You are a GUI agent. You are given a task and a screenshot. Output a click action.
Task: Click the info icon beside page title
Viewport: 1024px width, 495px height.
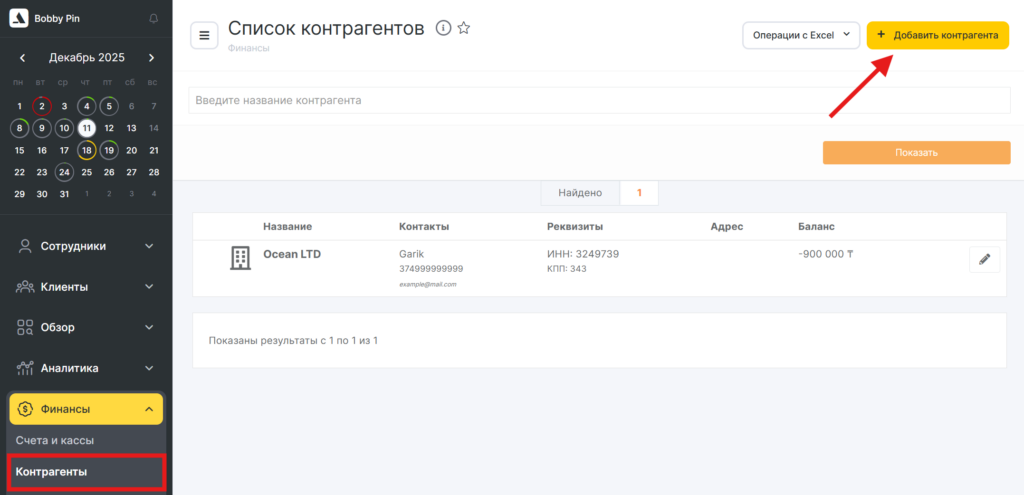[443, 28]
